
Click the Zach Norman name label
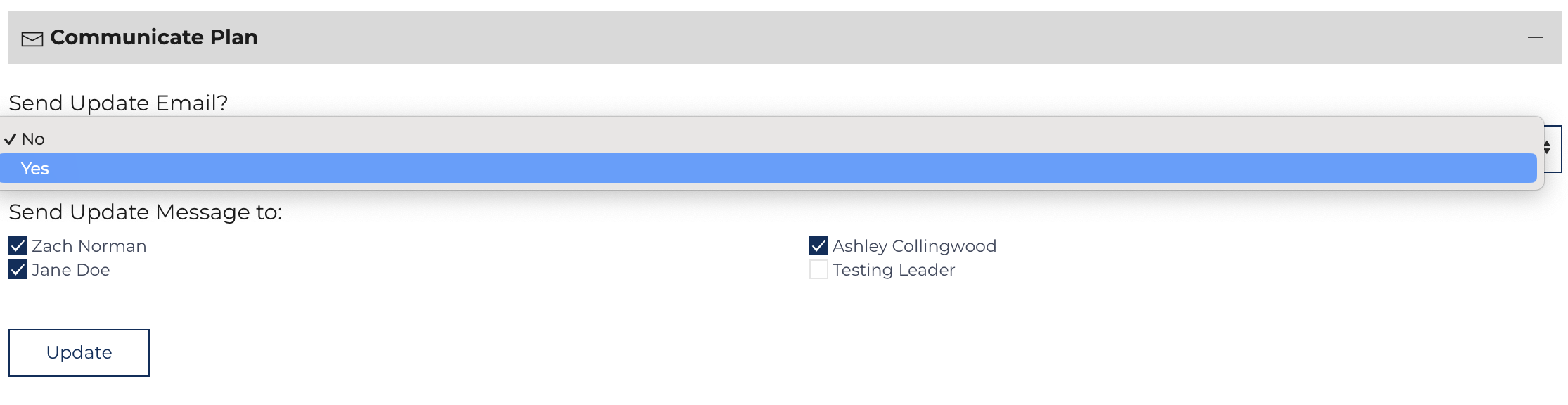[89, 246]
